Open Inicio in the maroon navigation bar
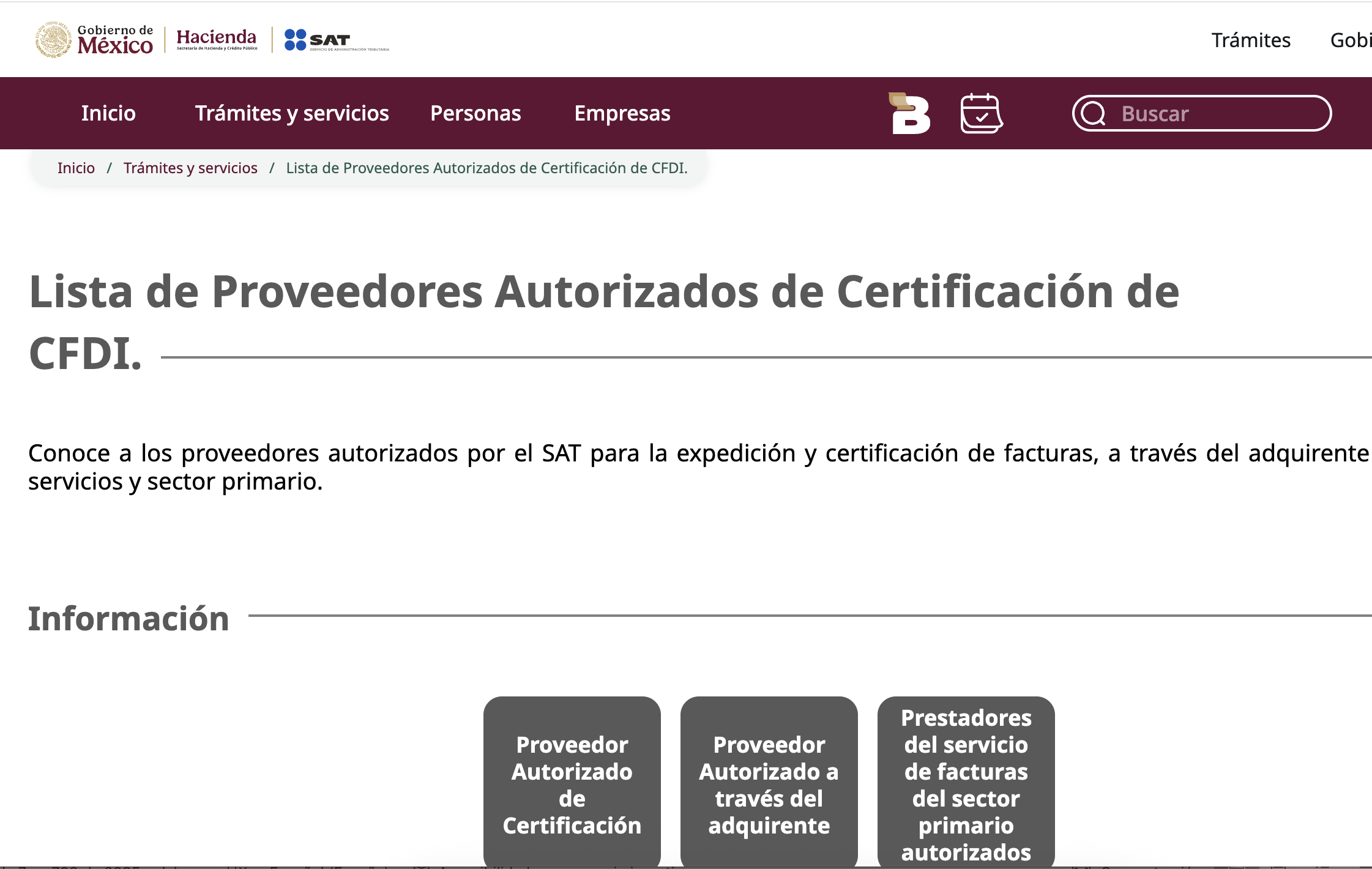 pyautogui.click(x=108, y=113)
